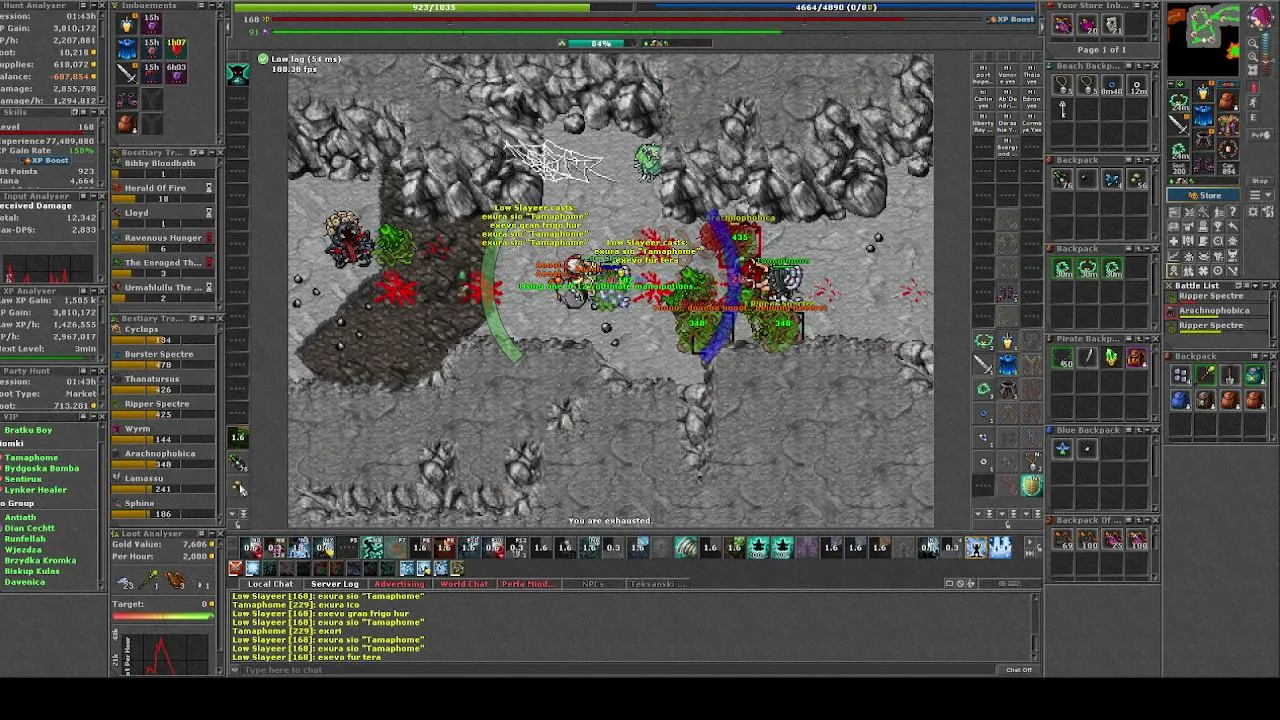Click the loot bag icon in Loot Analyser
This screenshot has width=1280, height=720.
pyautogui.click(x=176, y=581)
